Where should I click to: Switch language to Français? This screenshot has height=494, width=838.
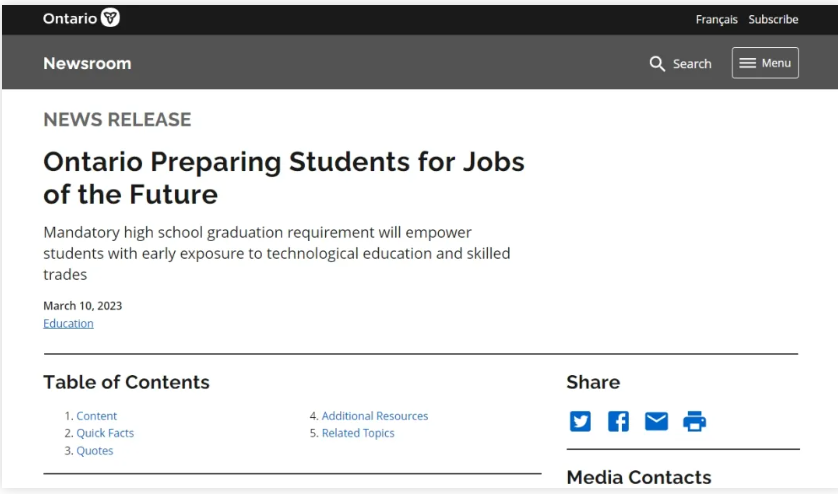[716, 19]
